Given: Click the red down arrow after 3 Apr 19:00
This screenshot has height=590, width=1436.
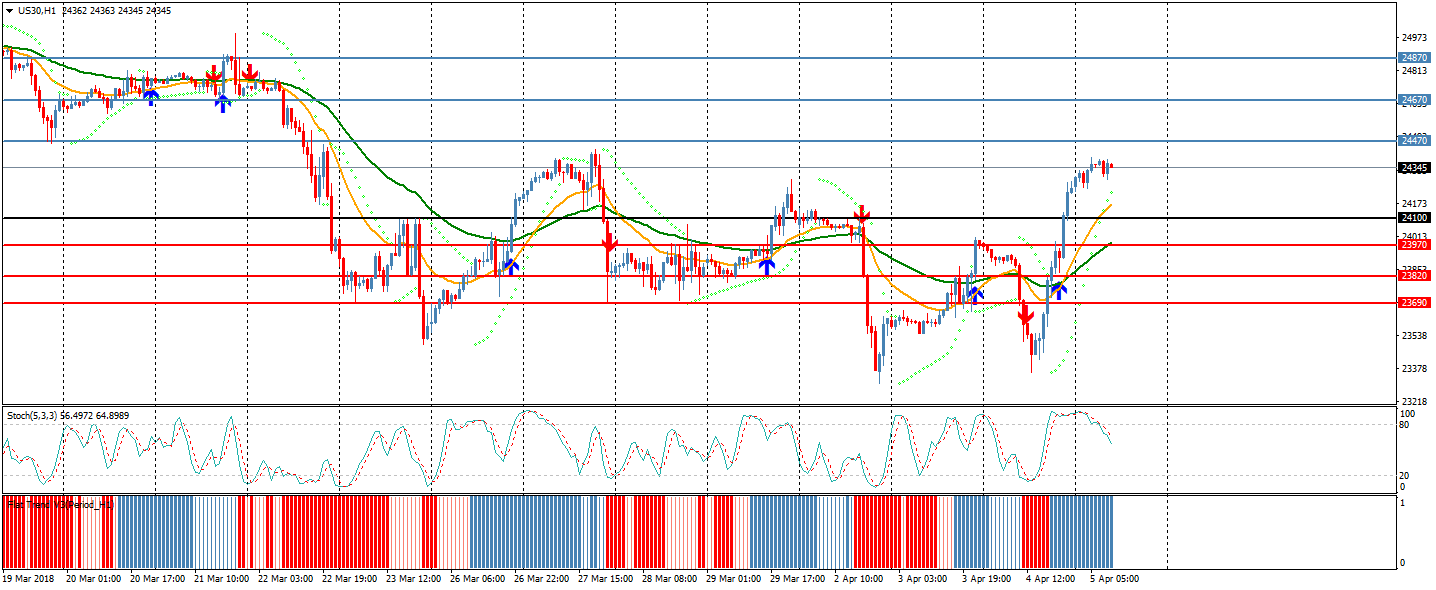Looking at the screenshot, I should [1026, 316].
